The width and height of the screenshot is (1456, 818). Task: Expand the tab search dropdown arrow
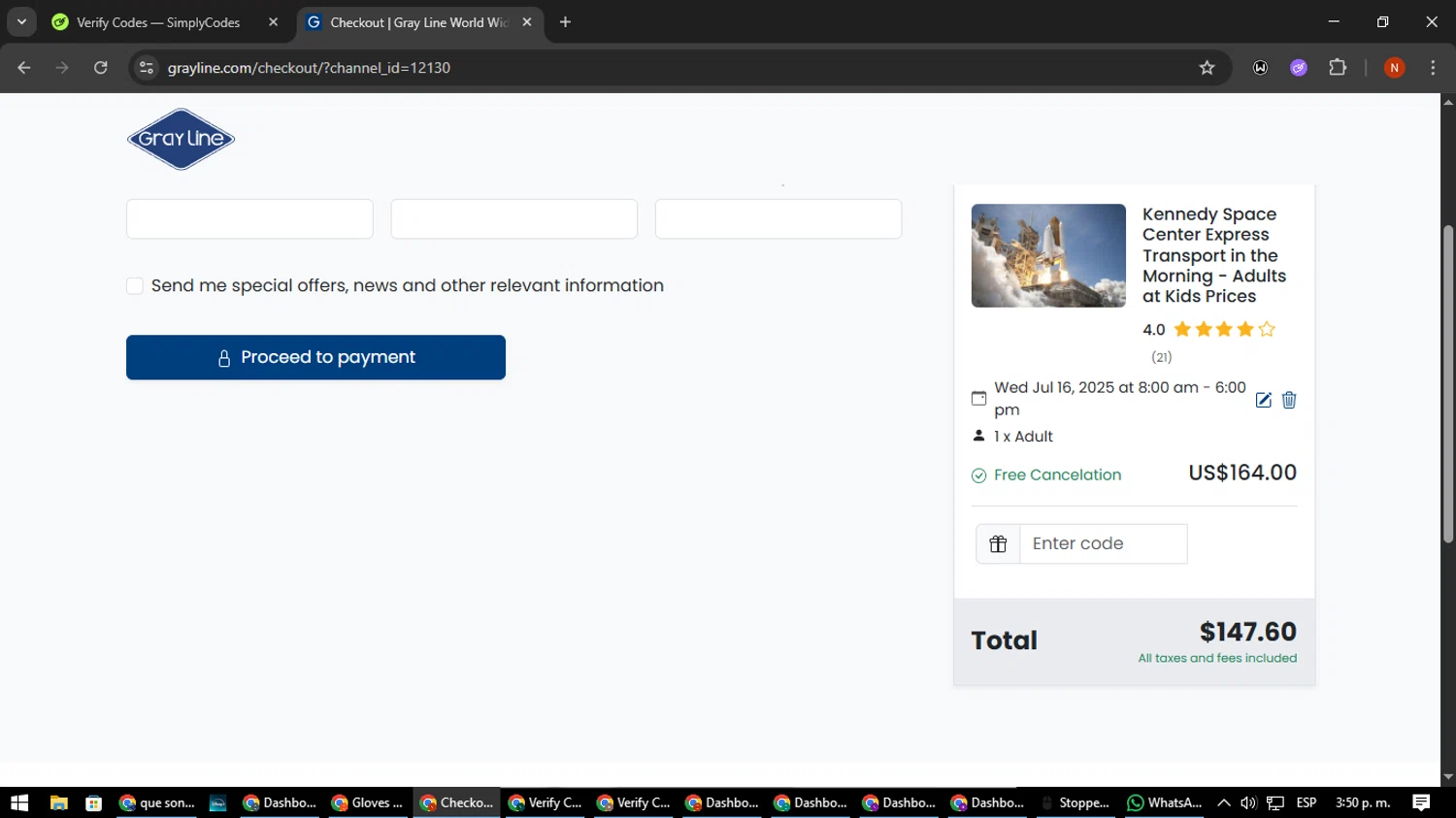[x=21, y=22]
